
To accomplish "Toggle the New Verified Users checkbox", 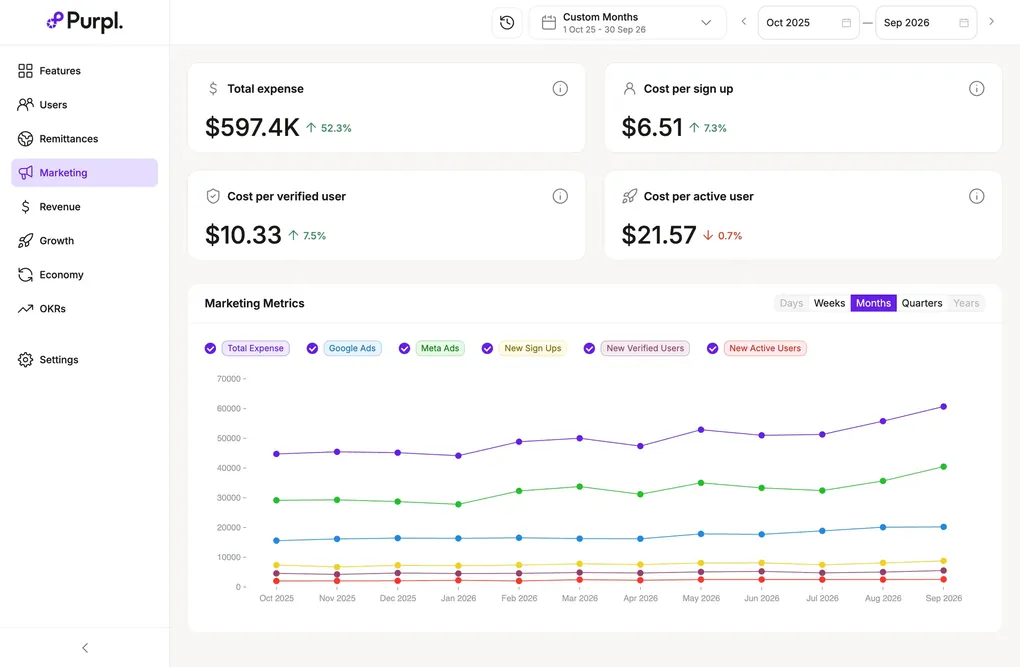I will [589, 348].
